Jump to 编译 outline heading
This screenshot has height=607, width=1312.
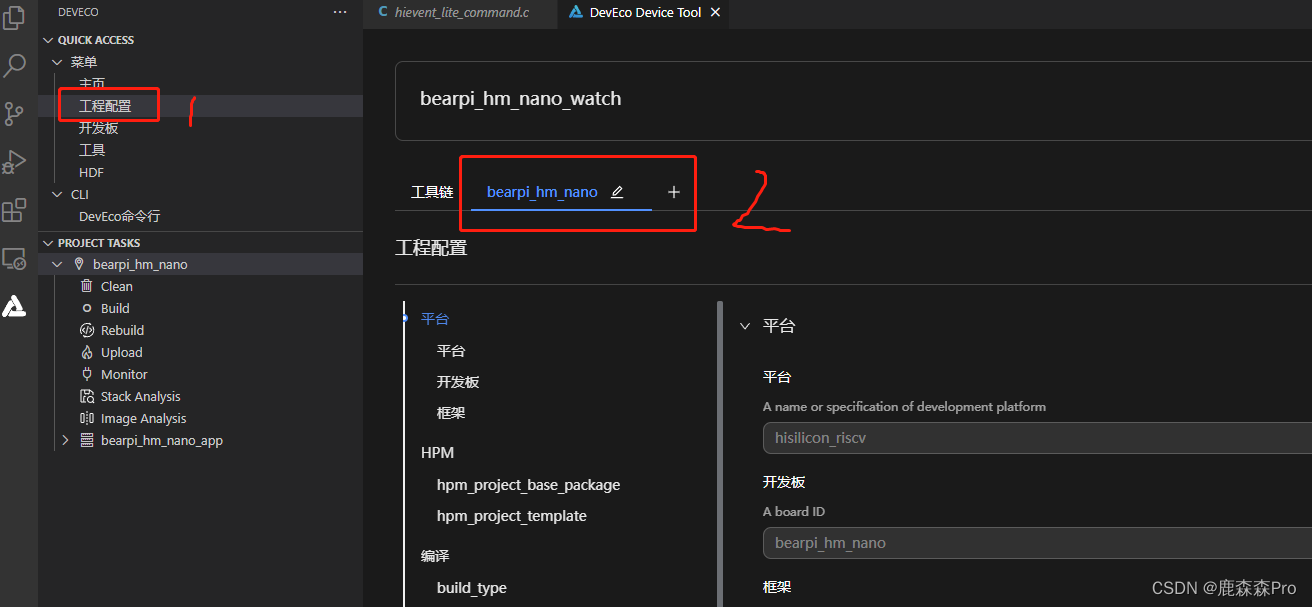coord(435,556)
